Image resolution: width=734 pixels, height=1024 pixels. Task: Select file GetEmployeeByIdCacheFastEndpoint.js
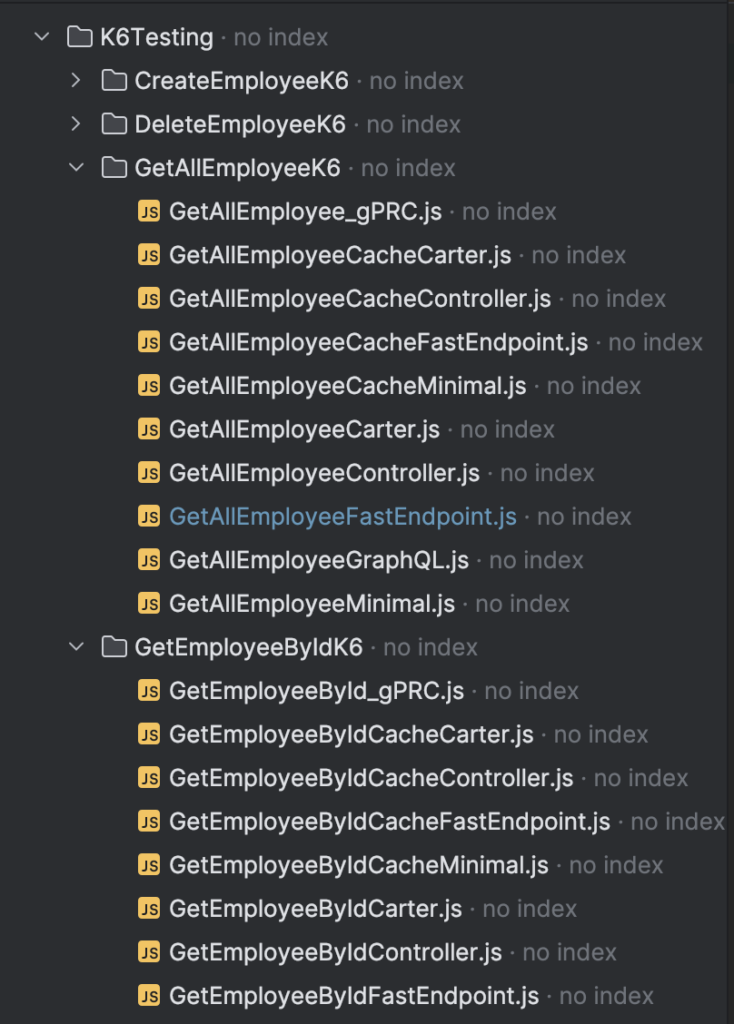[390, 822]
